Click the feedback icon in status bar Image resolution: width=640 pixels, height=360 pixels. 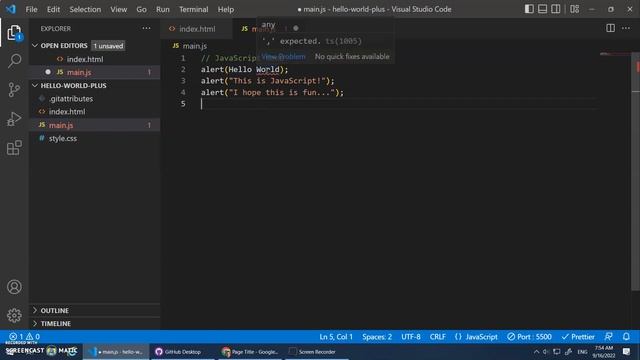click(608, 337)
